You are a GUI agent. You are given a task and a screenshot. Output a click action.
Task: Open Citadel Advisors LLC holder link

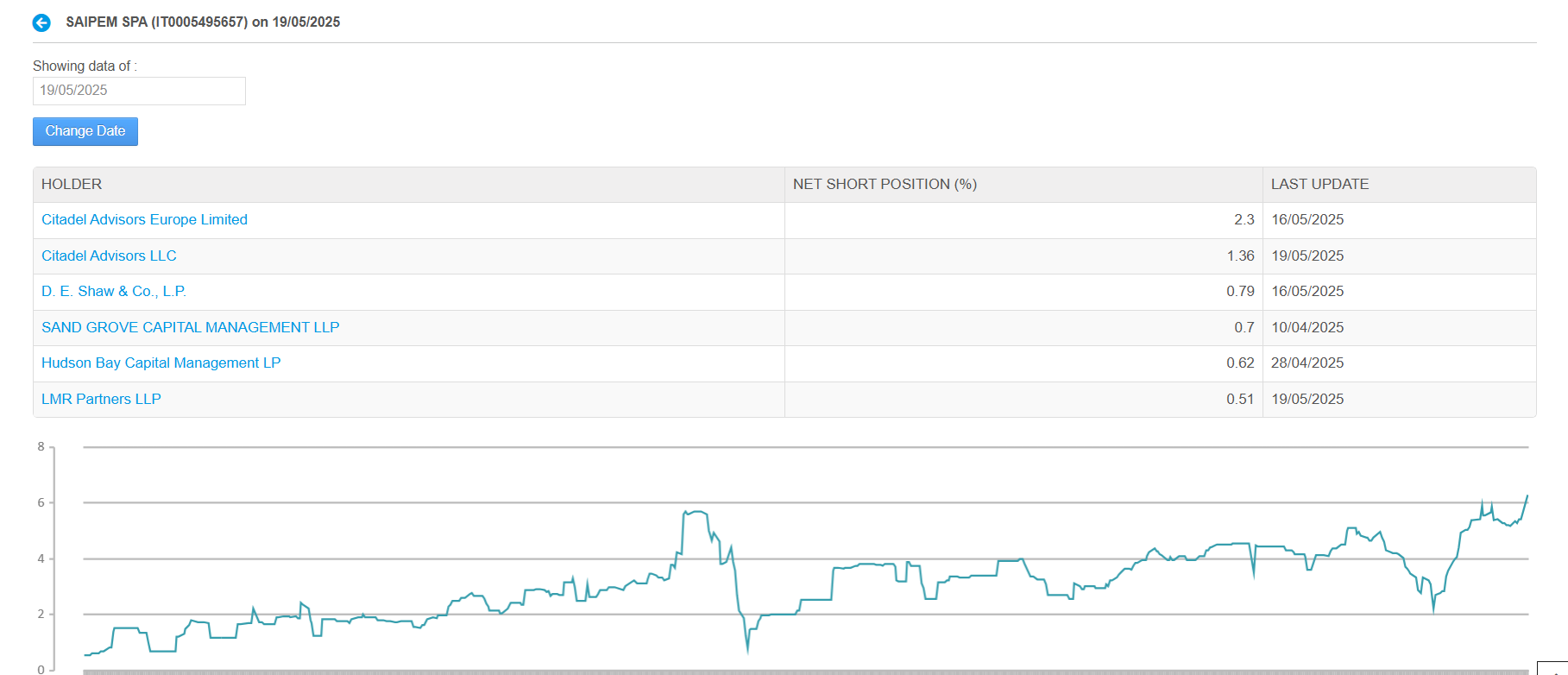click(109, 256)
